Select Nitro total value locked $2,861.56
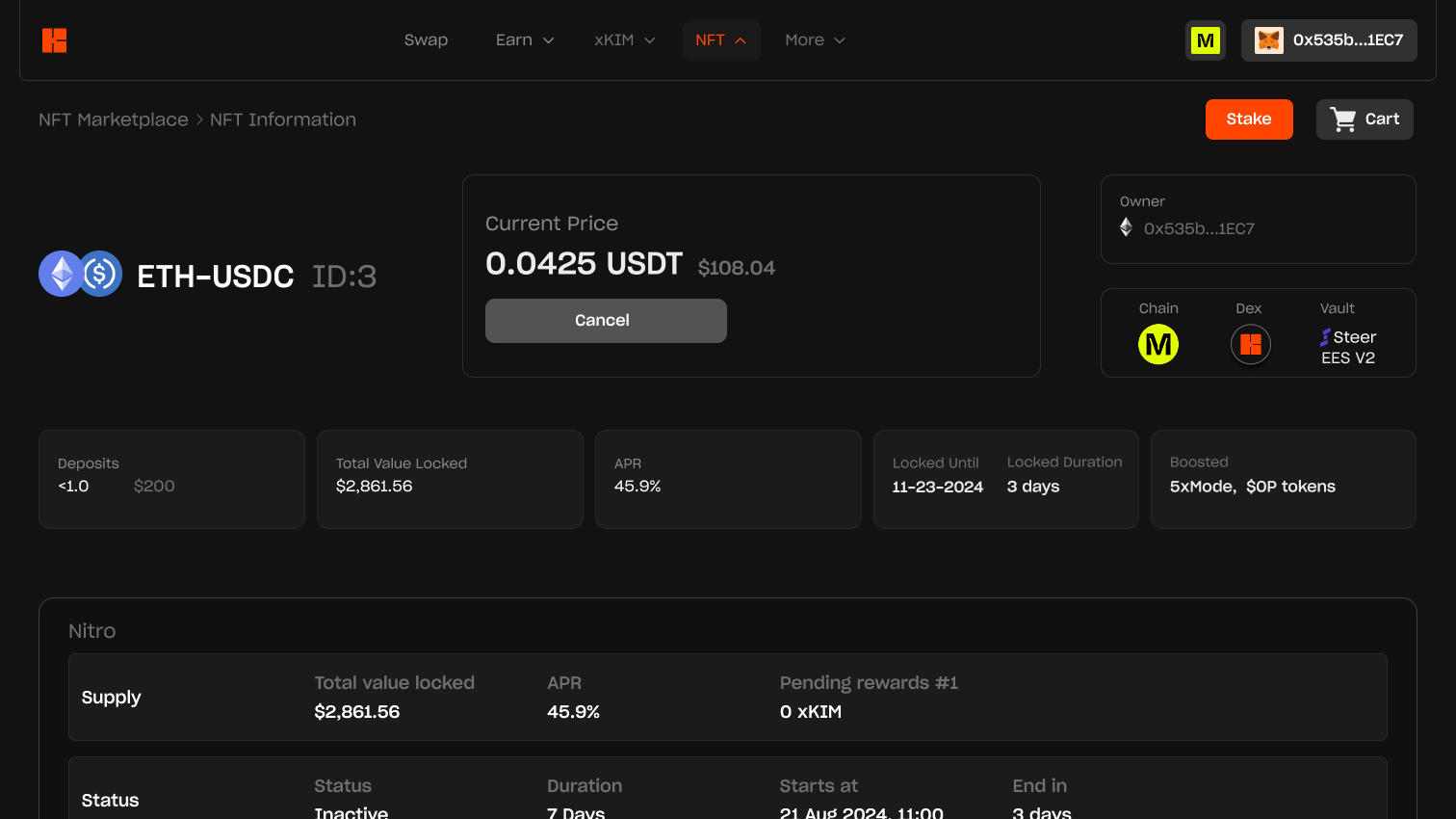 pos(357,712)
